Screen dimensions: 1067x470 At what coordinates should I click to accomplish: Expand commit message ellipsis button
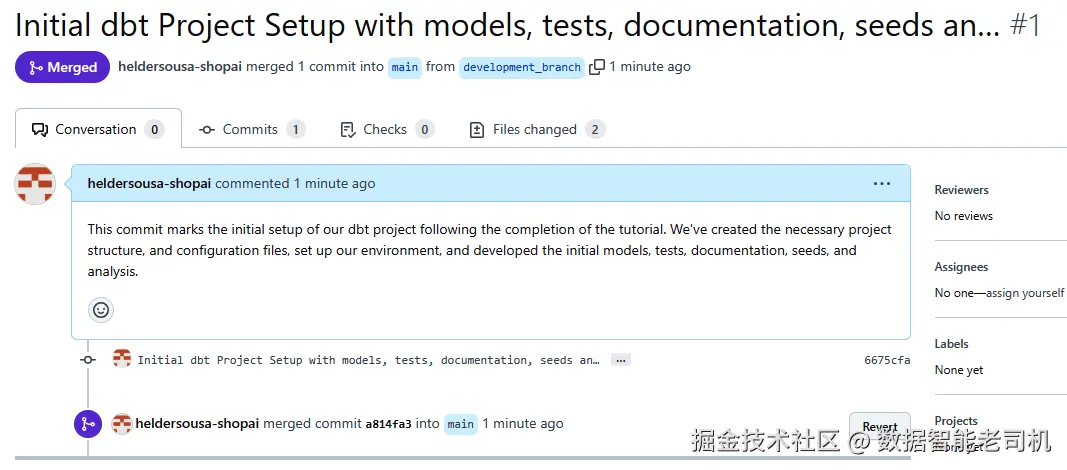click(x=620, y=360)
